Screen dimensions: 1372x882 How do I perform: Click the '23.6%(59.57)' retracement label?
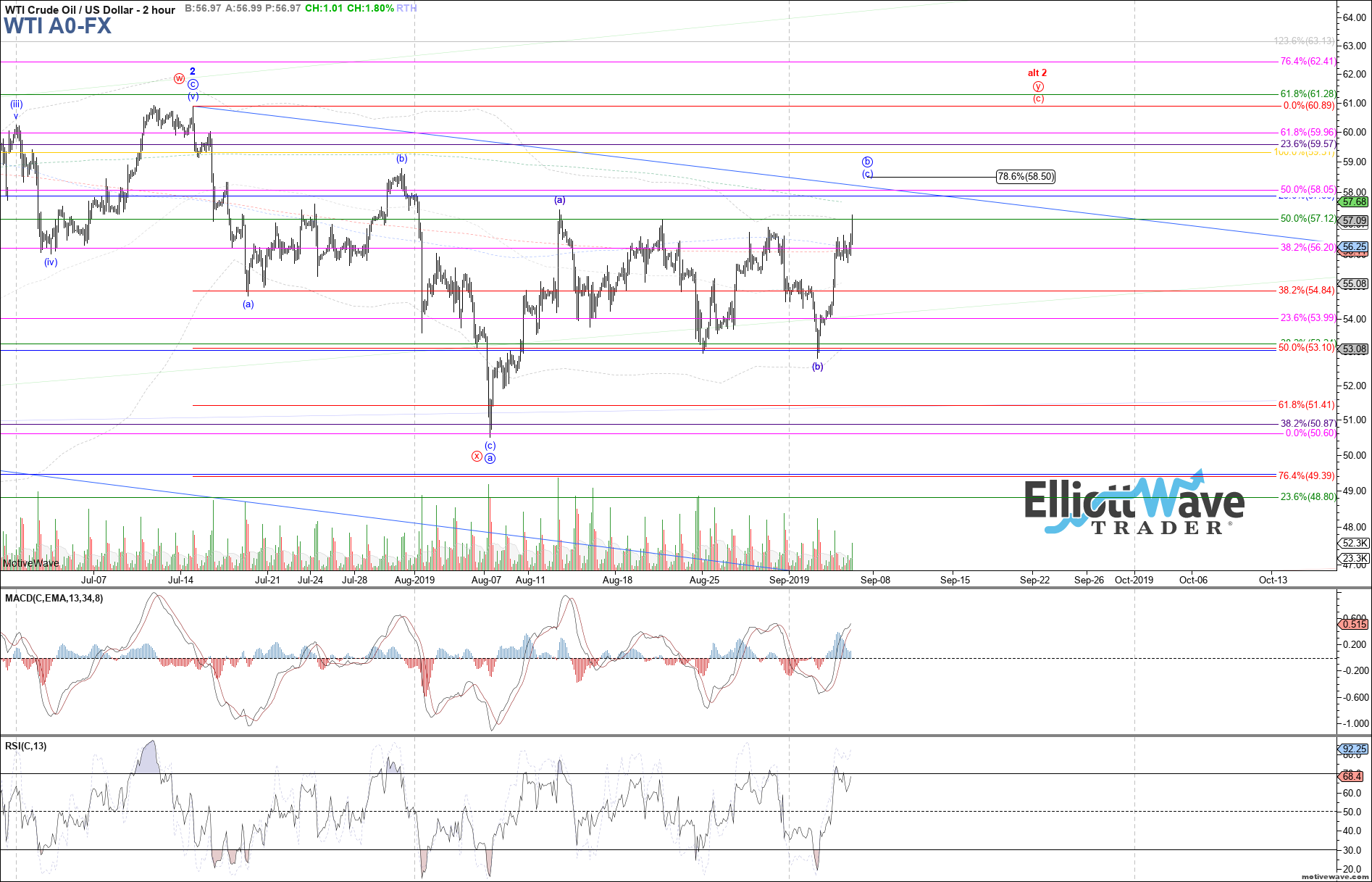coord(1308,144)
